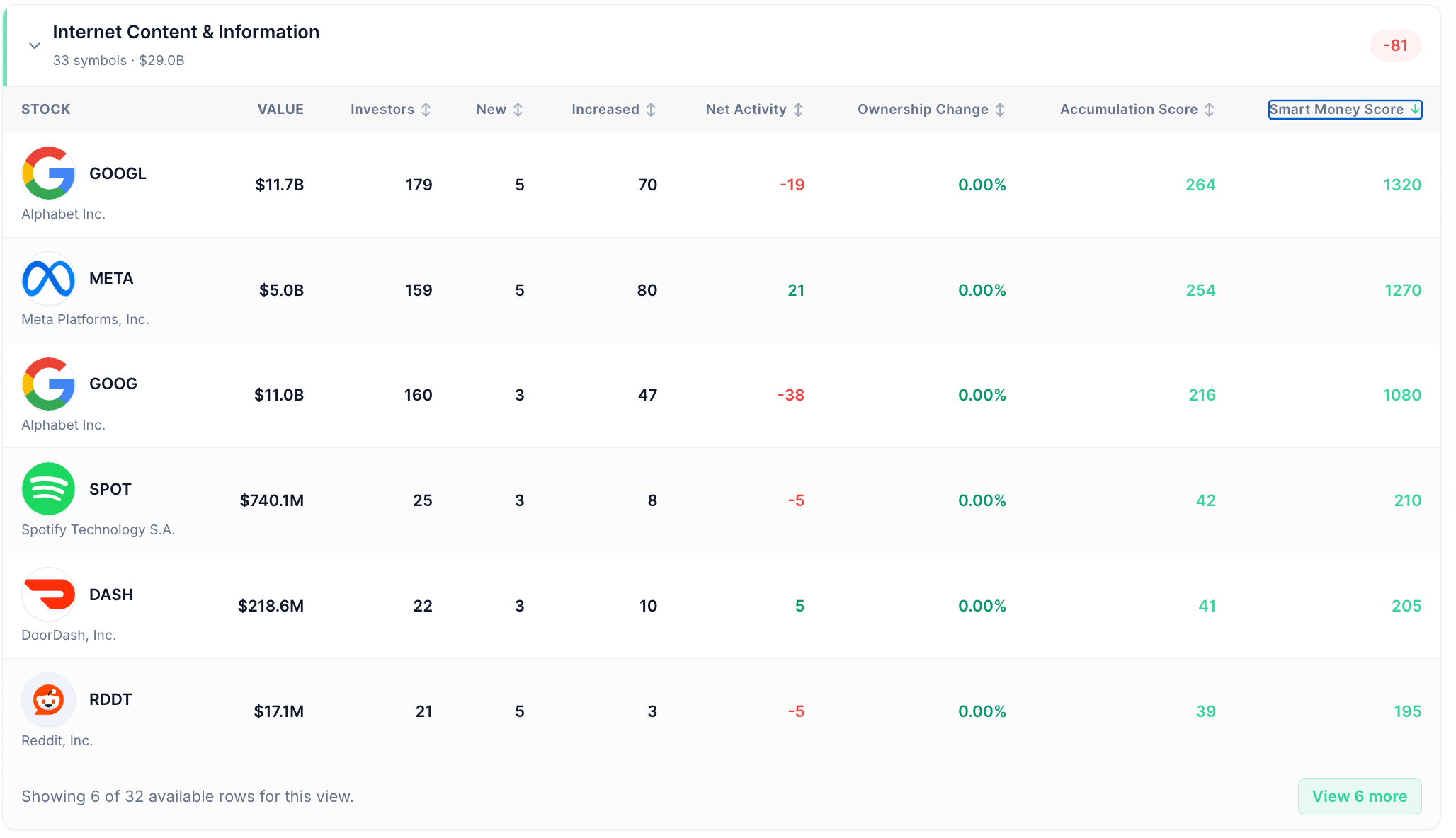Sort table by Ownership Change
1456x838 pixels.
pos(931,110)
